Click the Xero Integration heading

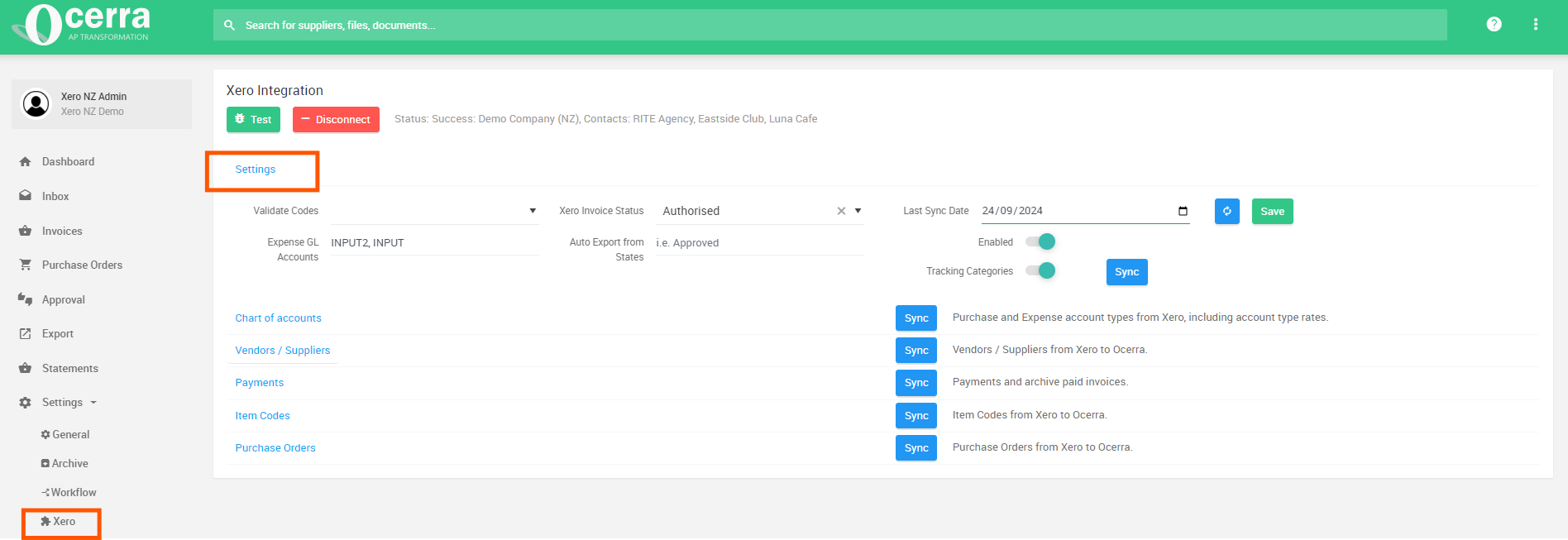[x=275, y=91]
